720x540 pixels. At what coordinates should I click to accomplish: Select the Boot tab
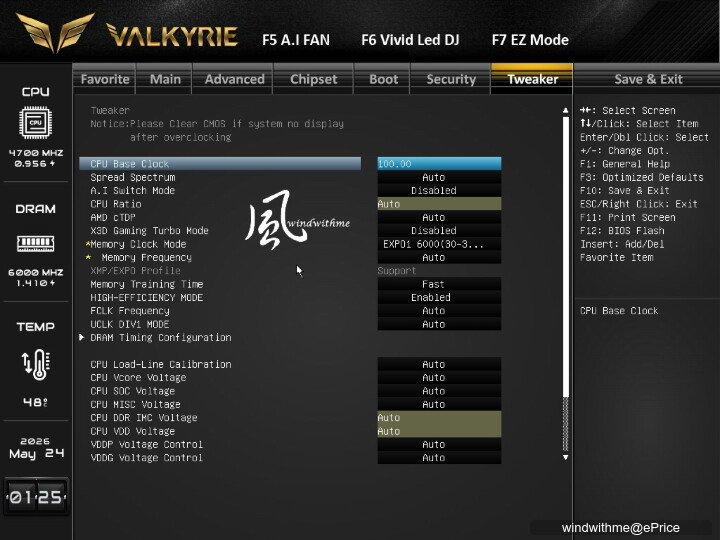click(383, 79)
